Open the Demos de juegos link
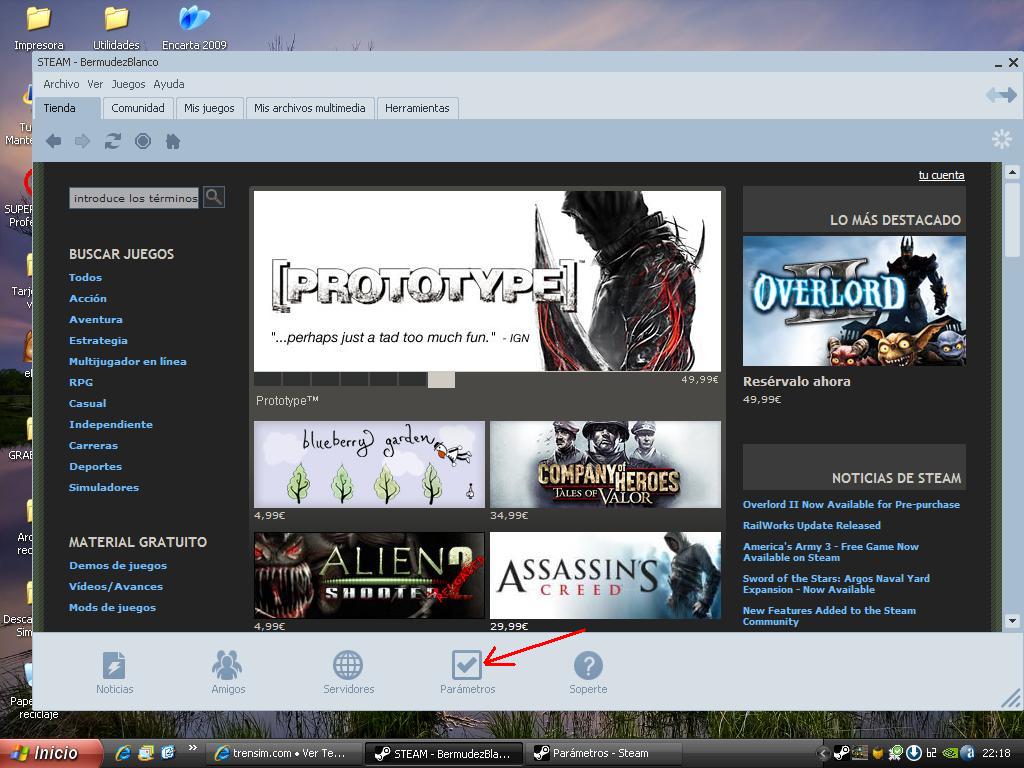Viewport: 1024px width, 768px height. coord(118,565)
